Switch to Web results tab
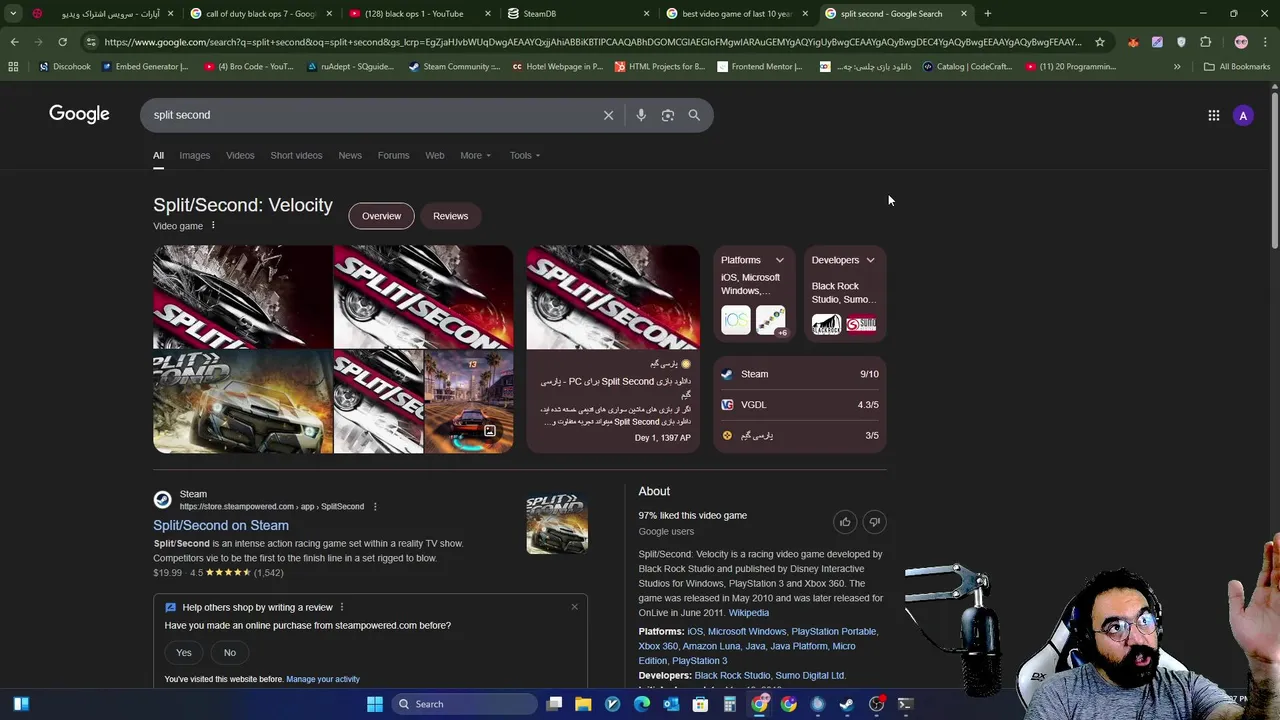 pyautogui.click(x=435, y=155)
